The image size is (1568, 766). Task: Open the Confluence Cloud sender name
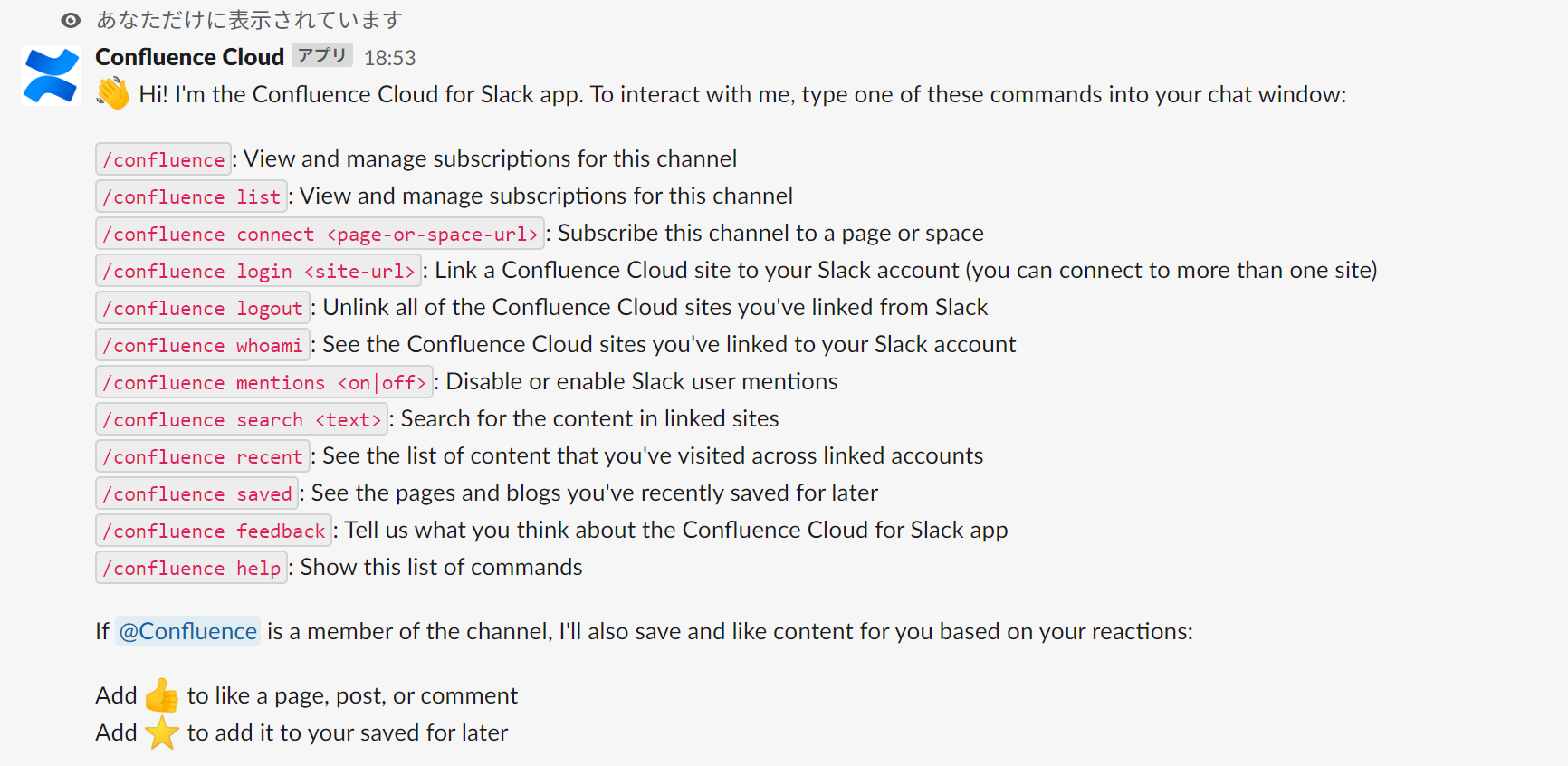[x=190, y=57]
